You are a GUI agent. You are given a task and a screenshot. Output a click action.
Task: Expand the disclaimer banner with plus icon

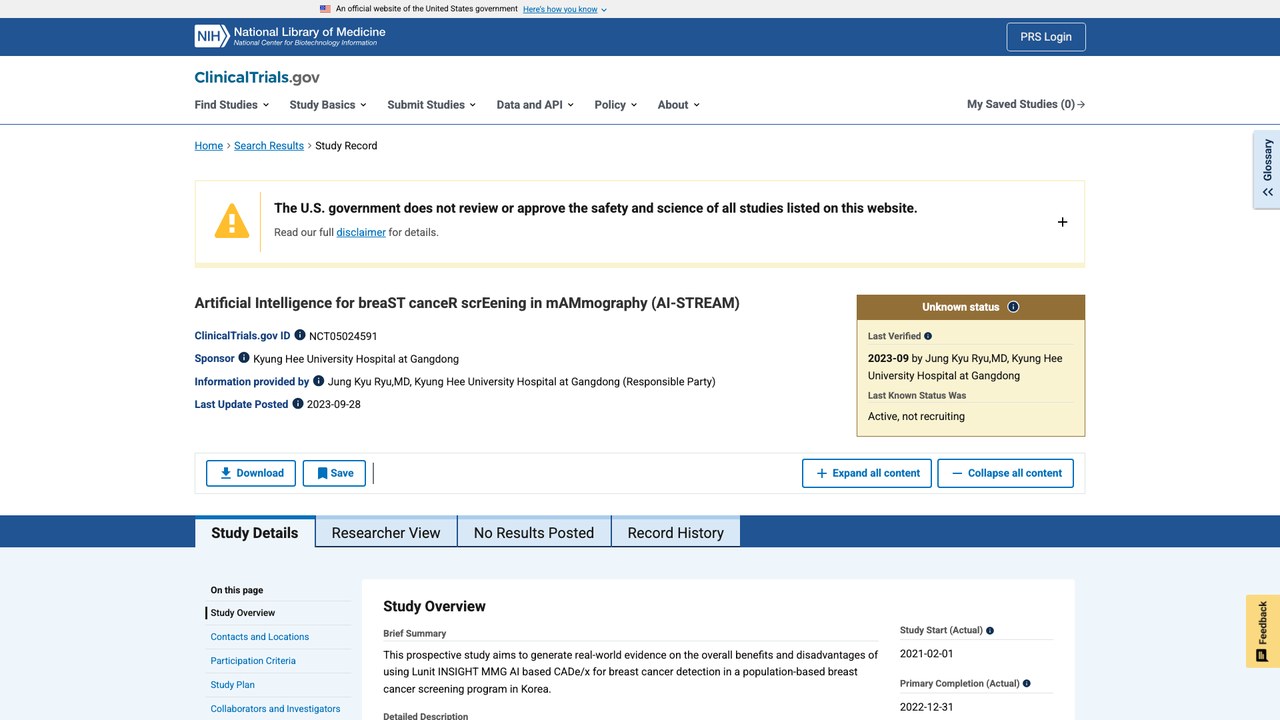tap(1062, 222)
